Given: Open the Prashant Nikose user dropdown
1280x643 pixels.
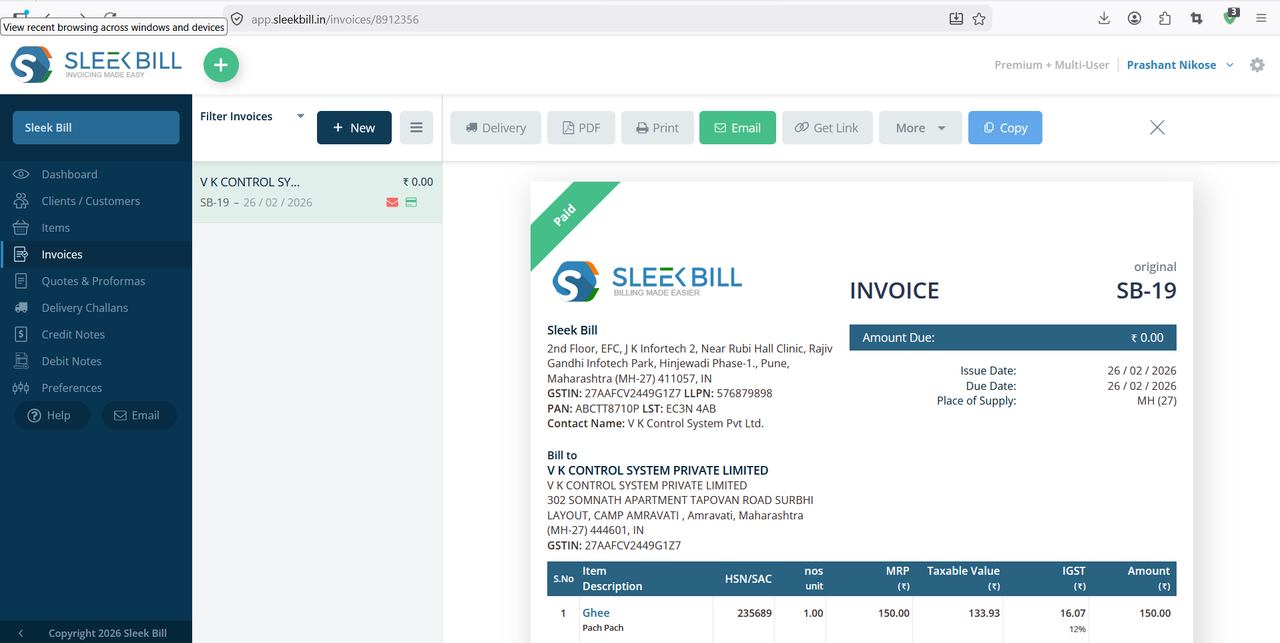Looking at the screenshot, I should click(1180, 65).
